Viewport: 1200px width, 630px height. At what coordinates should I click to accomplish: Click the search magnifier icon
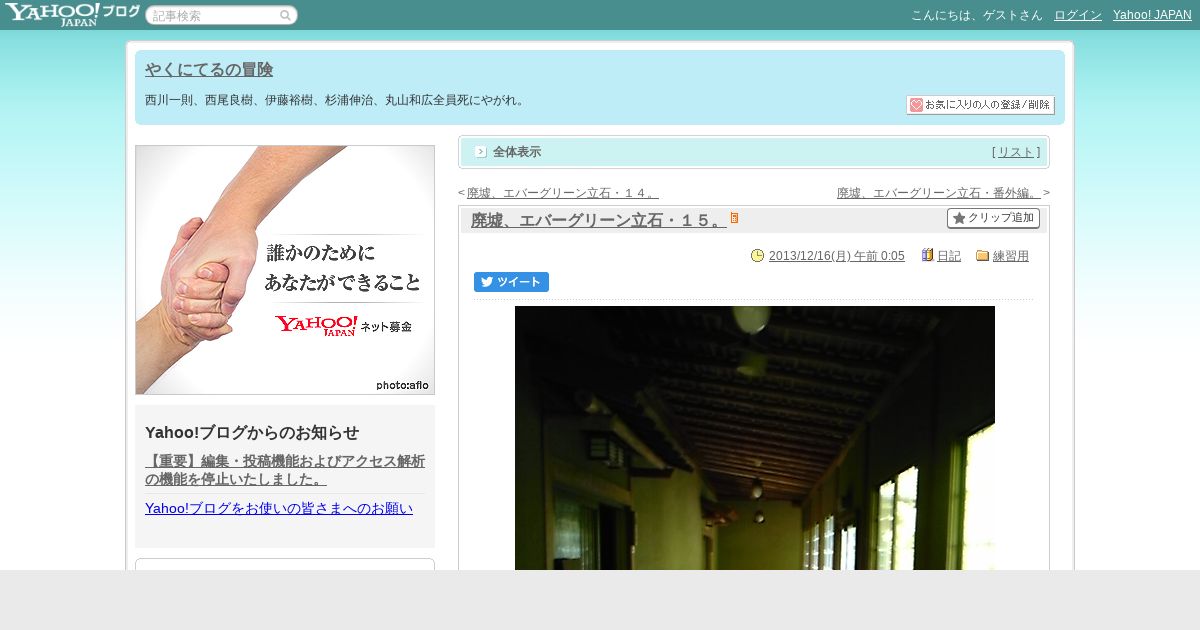point(285,15)
